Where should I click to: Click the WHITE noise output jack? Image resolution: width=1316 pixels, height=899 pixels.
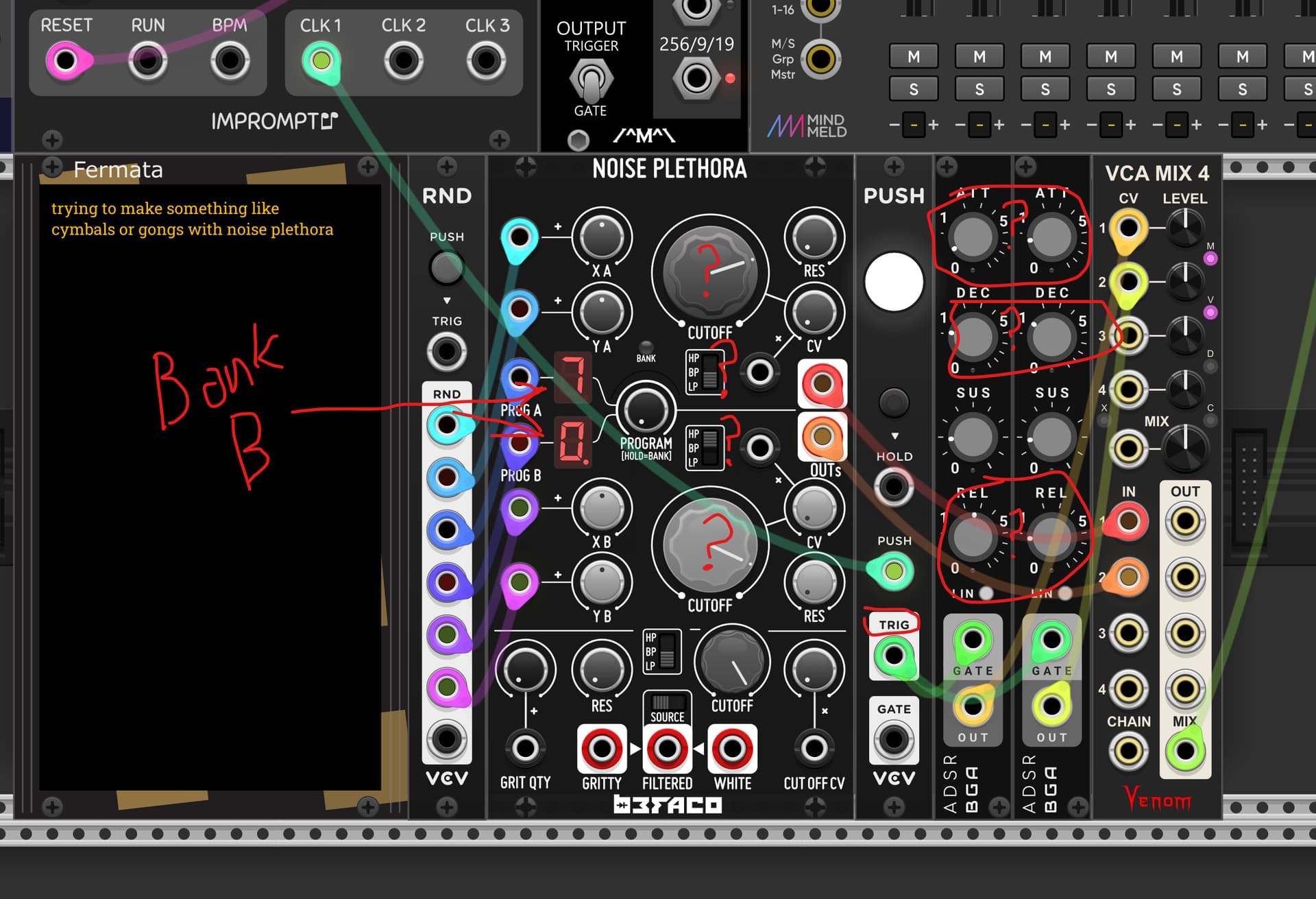731,749
